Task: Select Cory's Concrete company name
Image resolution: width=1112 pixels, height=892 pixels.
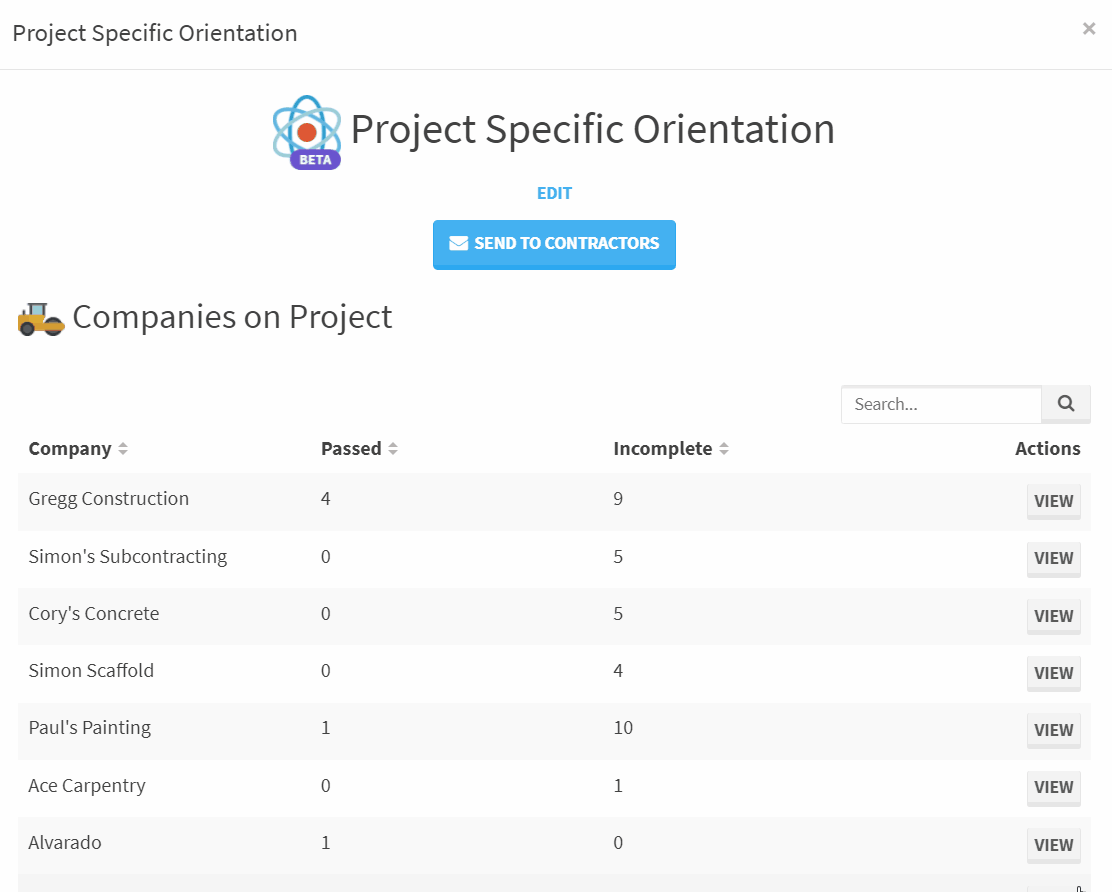Action: (x=94, y=614)
